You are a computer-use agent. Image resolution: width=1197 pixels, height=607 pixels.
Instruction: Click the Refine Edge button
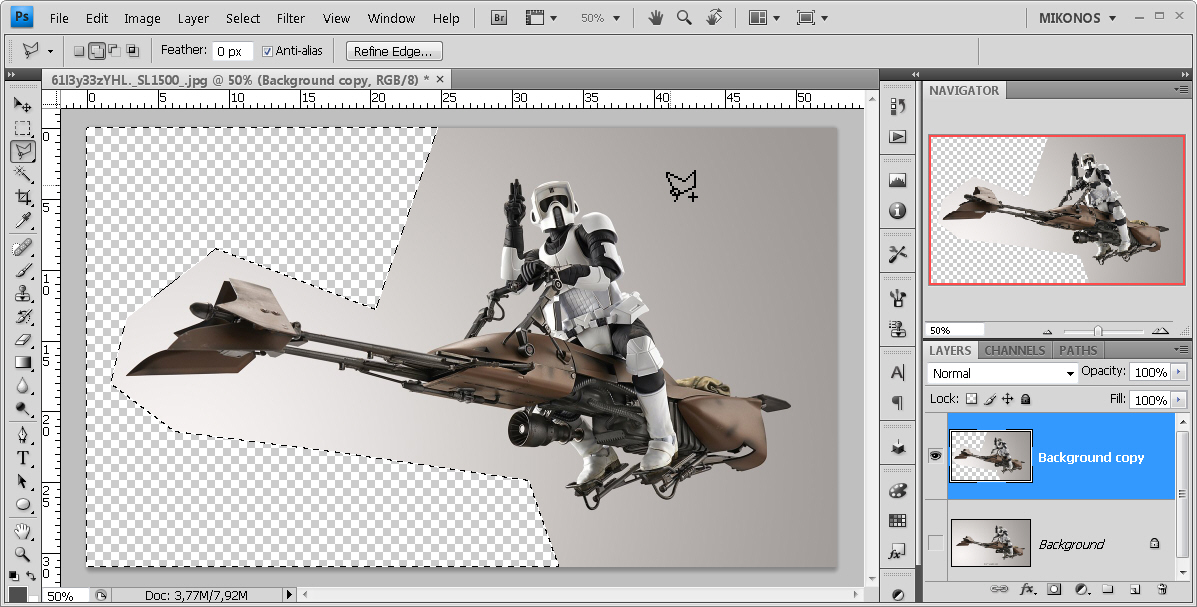[x=393, y=51]
